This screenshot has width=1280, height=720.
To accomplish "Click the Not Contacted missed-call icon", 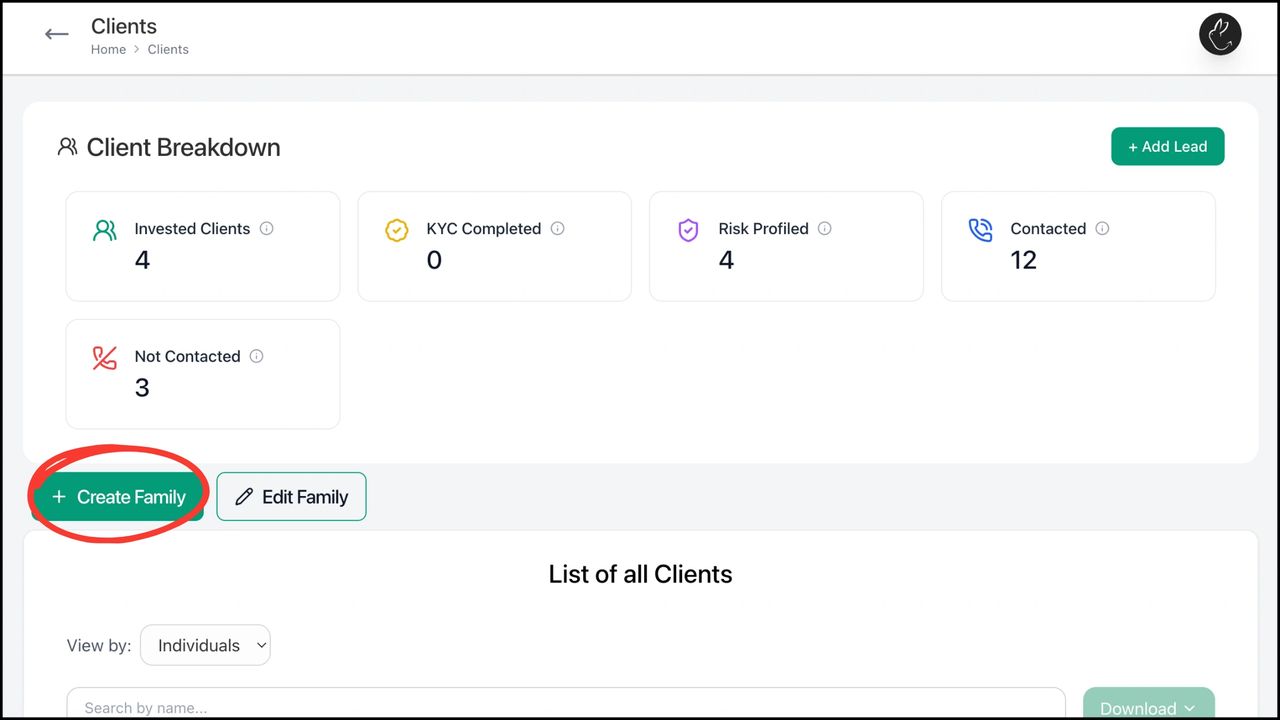I will coord(104,357).
